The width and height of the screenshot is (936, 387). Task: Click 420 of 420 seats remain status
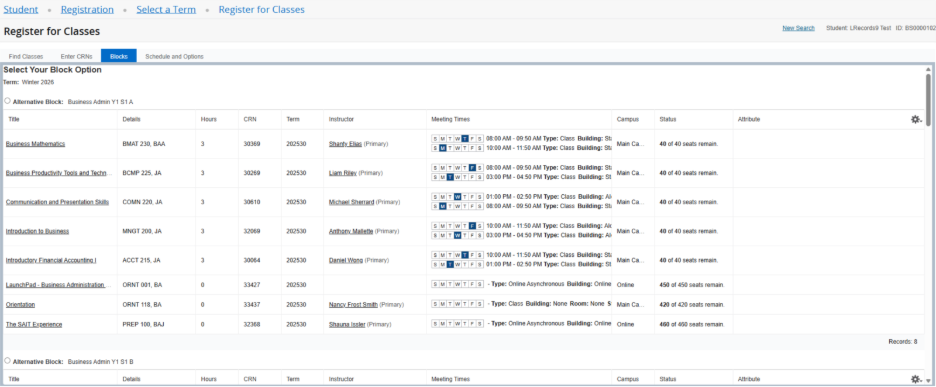click(x=691, y=305)
